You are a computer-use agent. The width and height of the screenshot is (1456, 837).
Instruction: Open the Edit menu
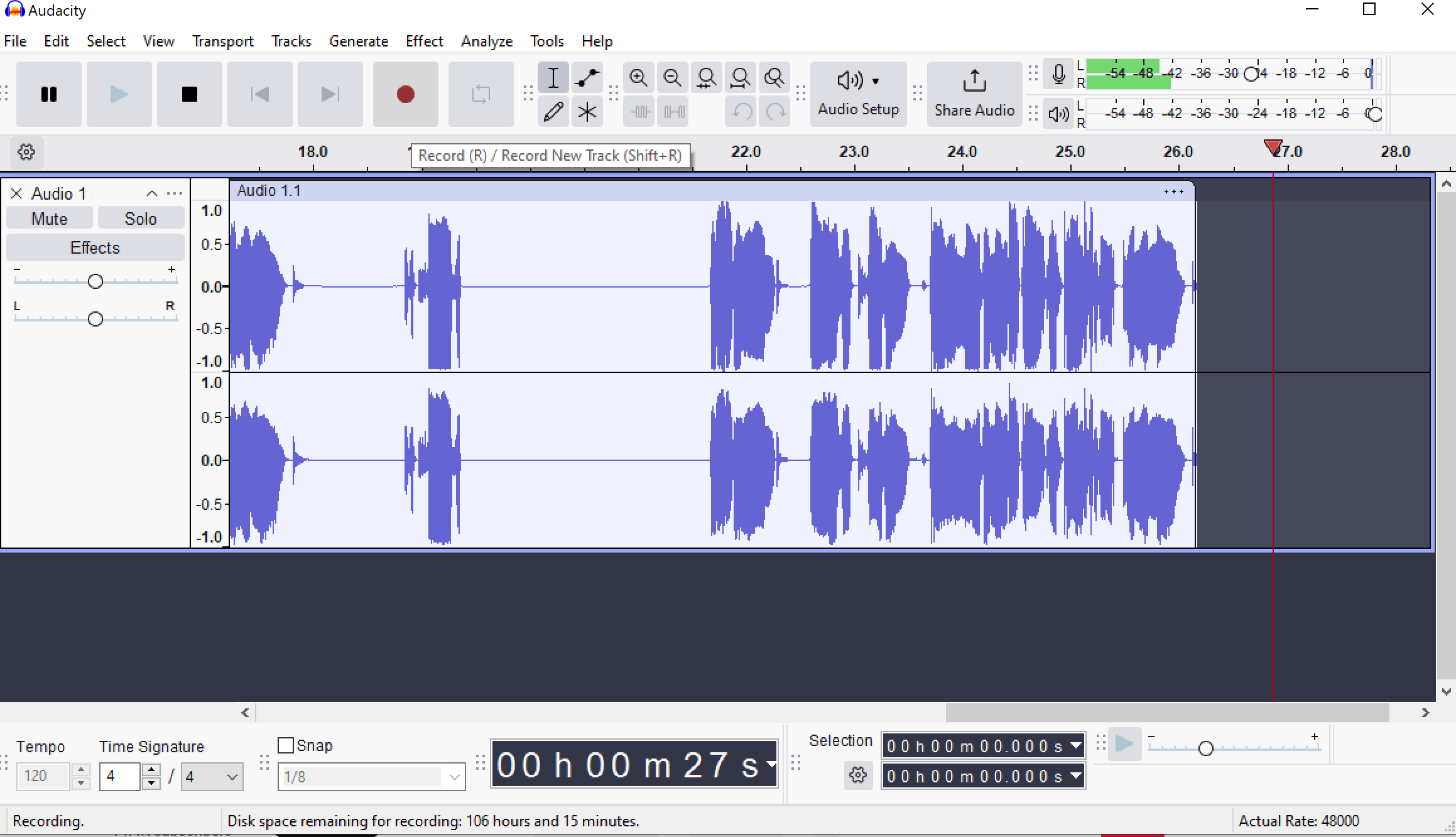click(56, 41)
